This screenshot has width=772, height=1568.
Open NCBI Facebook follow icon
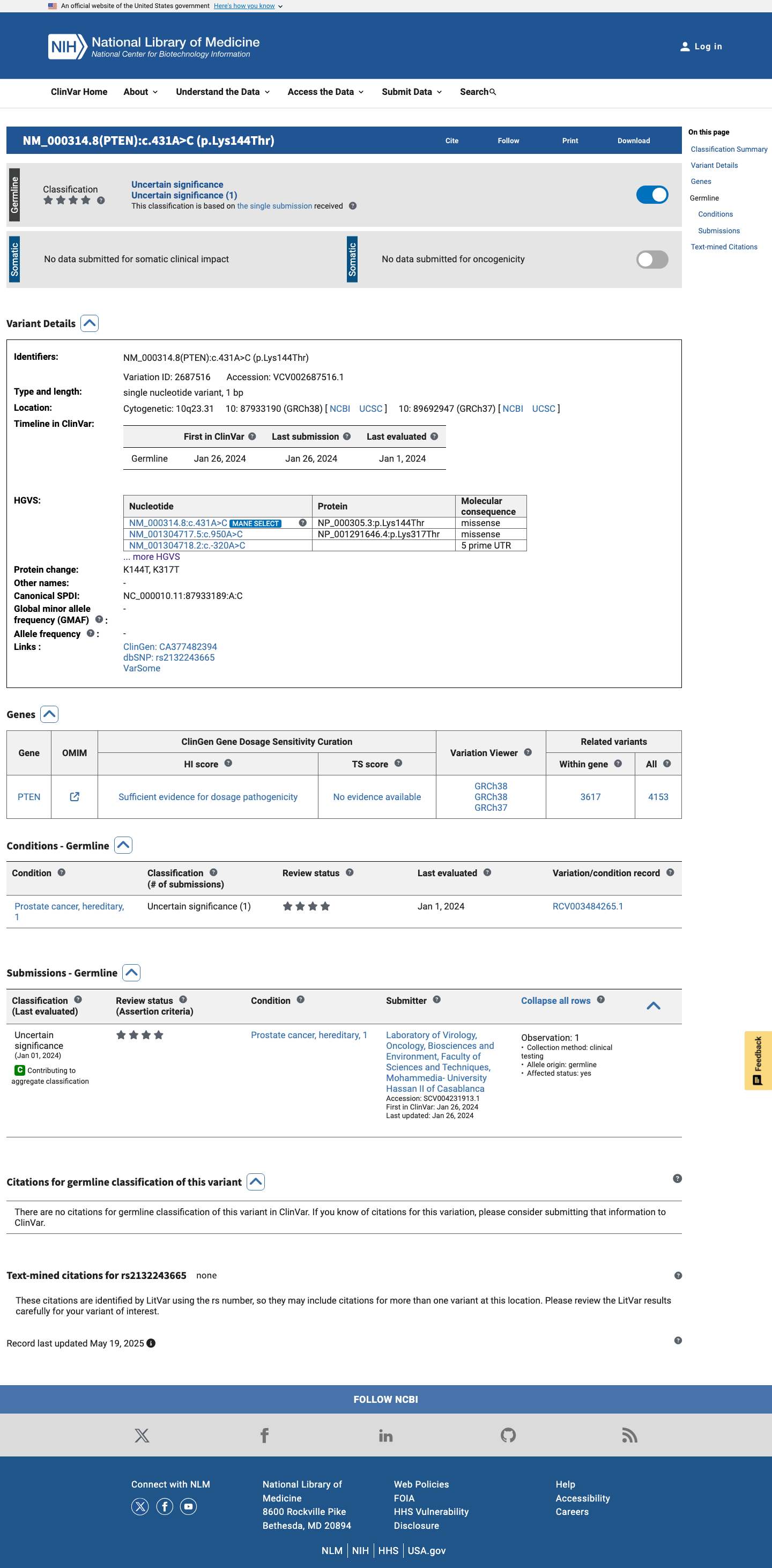(265, 1436)
